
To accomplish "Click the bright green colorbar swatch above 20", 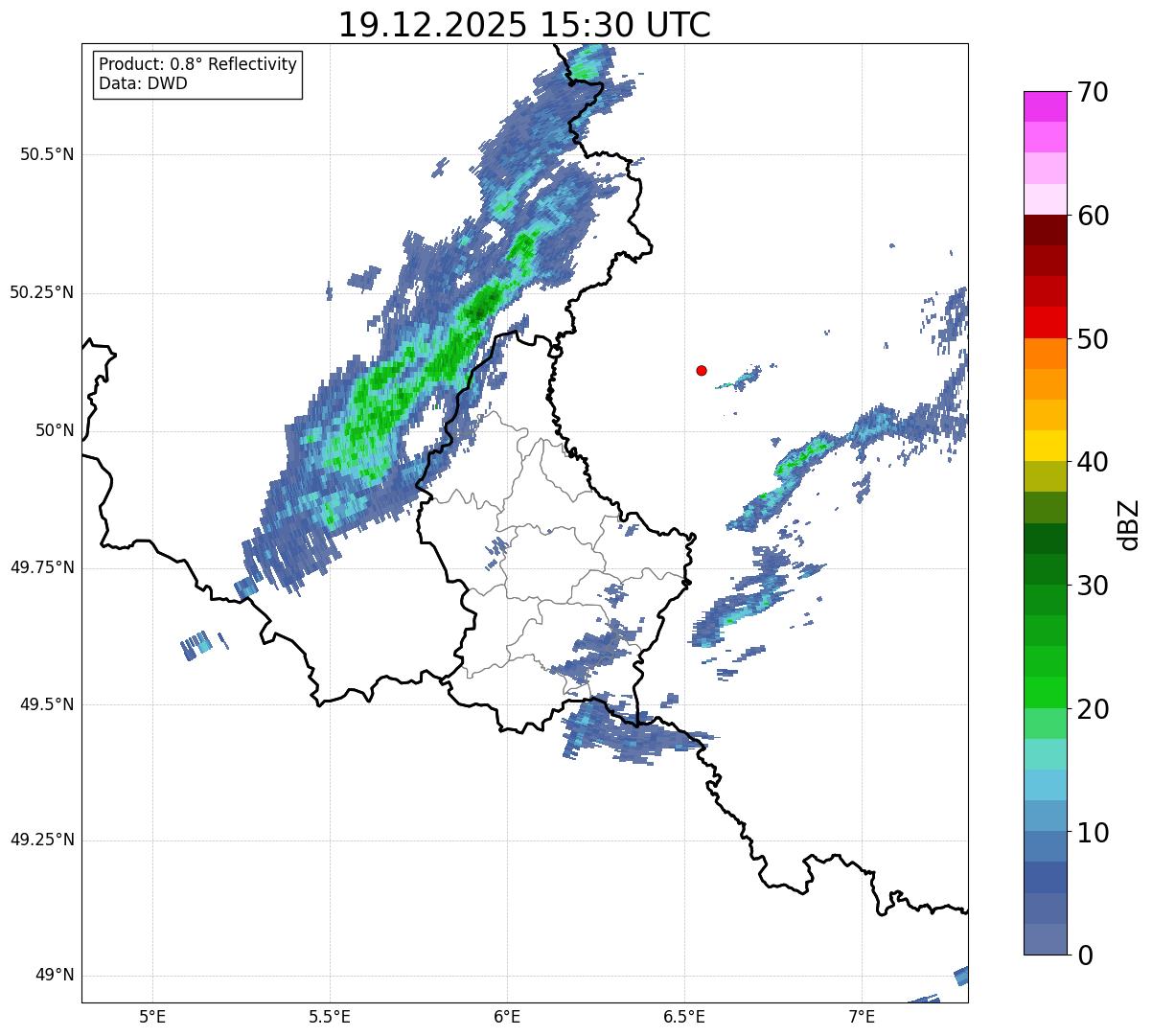I will tap(1045, 692).
